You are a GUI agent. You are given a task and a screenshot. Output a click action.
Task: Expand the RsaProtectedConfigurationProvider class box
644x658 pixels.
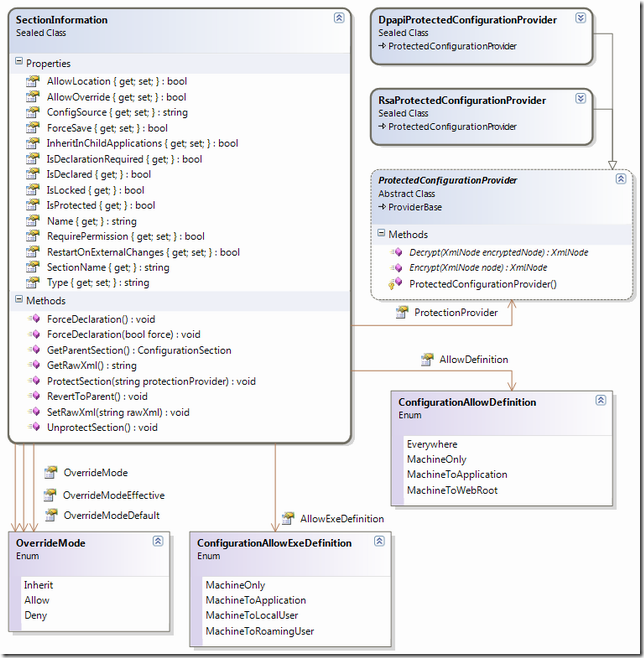(580, 98)
